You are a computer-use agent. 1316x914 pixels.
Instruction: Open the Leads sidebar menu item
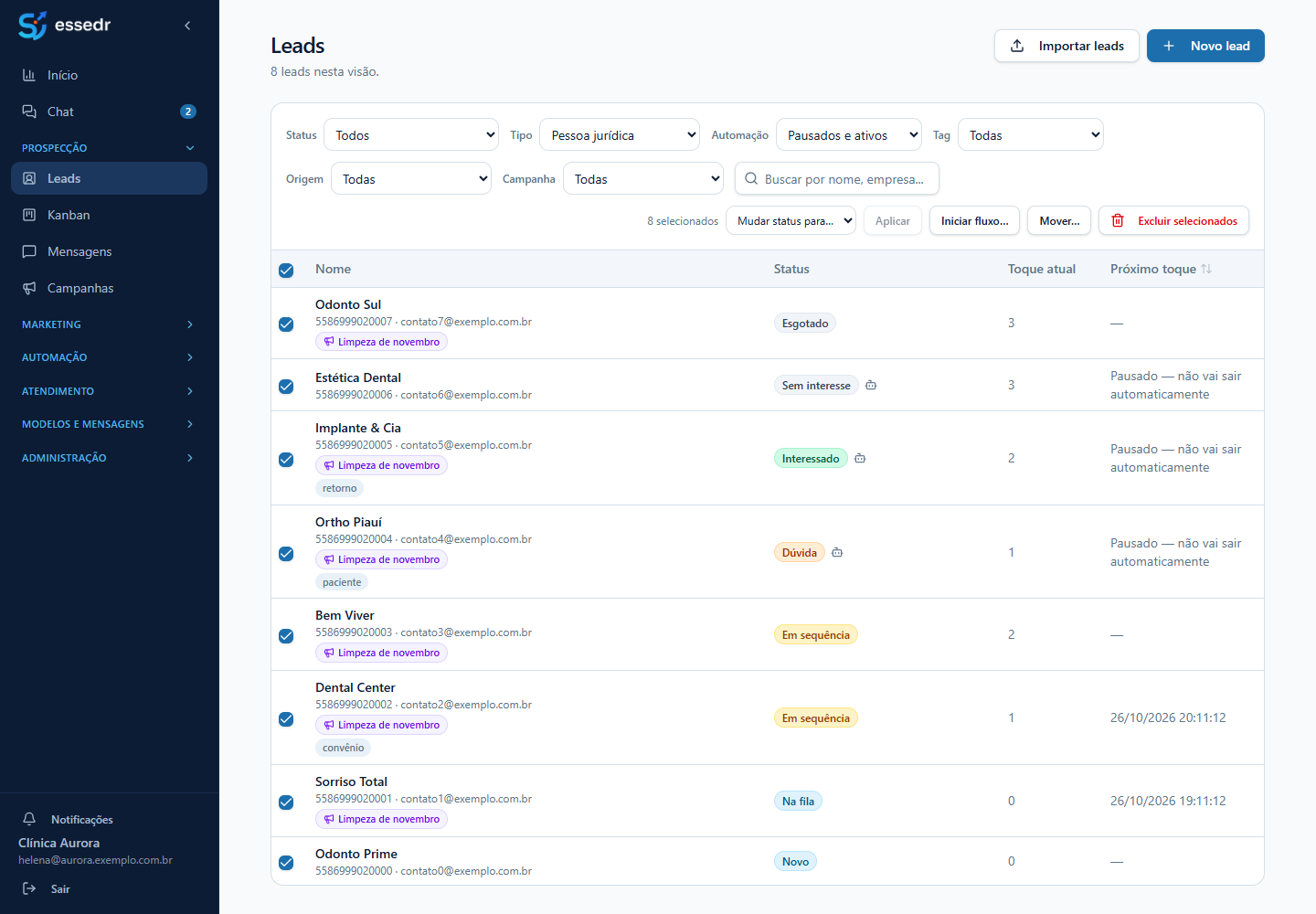point(109,178)
